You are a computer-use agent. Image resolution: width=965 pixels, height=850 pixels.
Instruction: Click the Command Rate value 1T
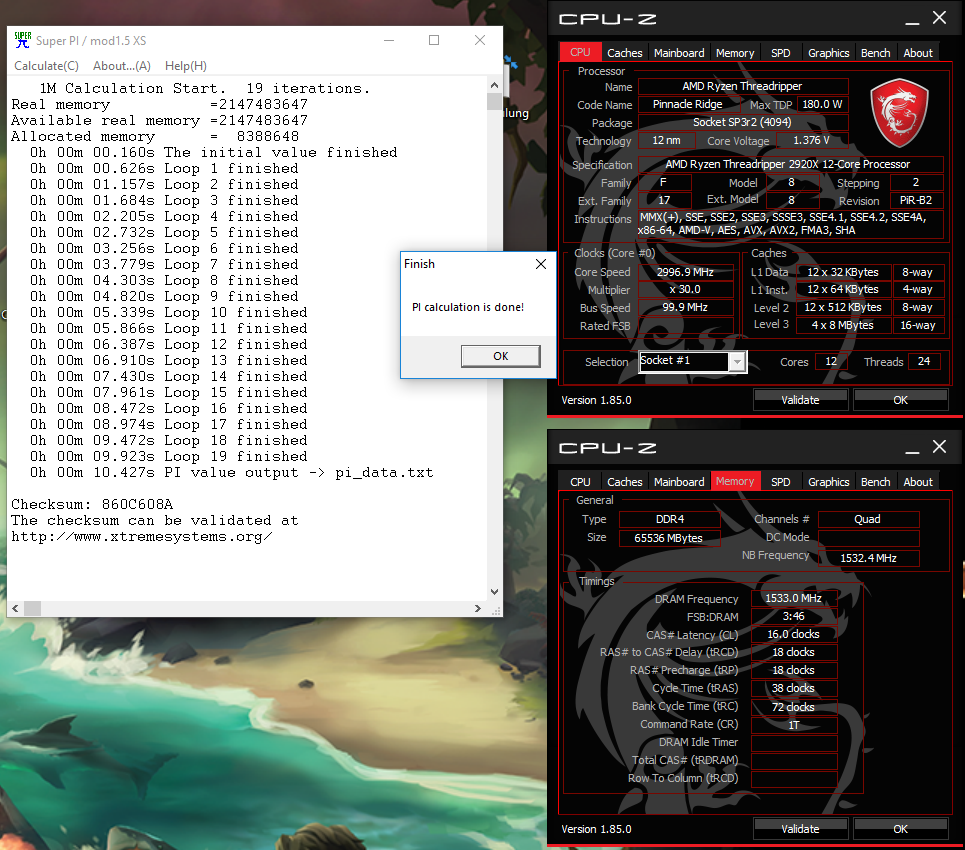793,725
